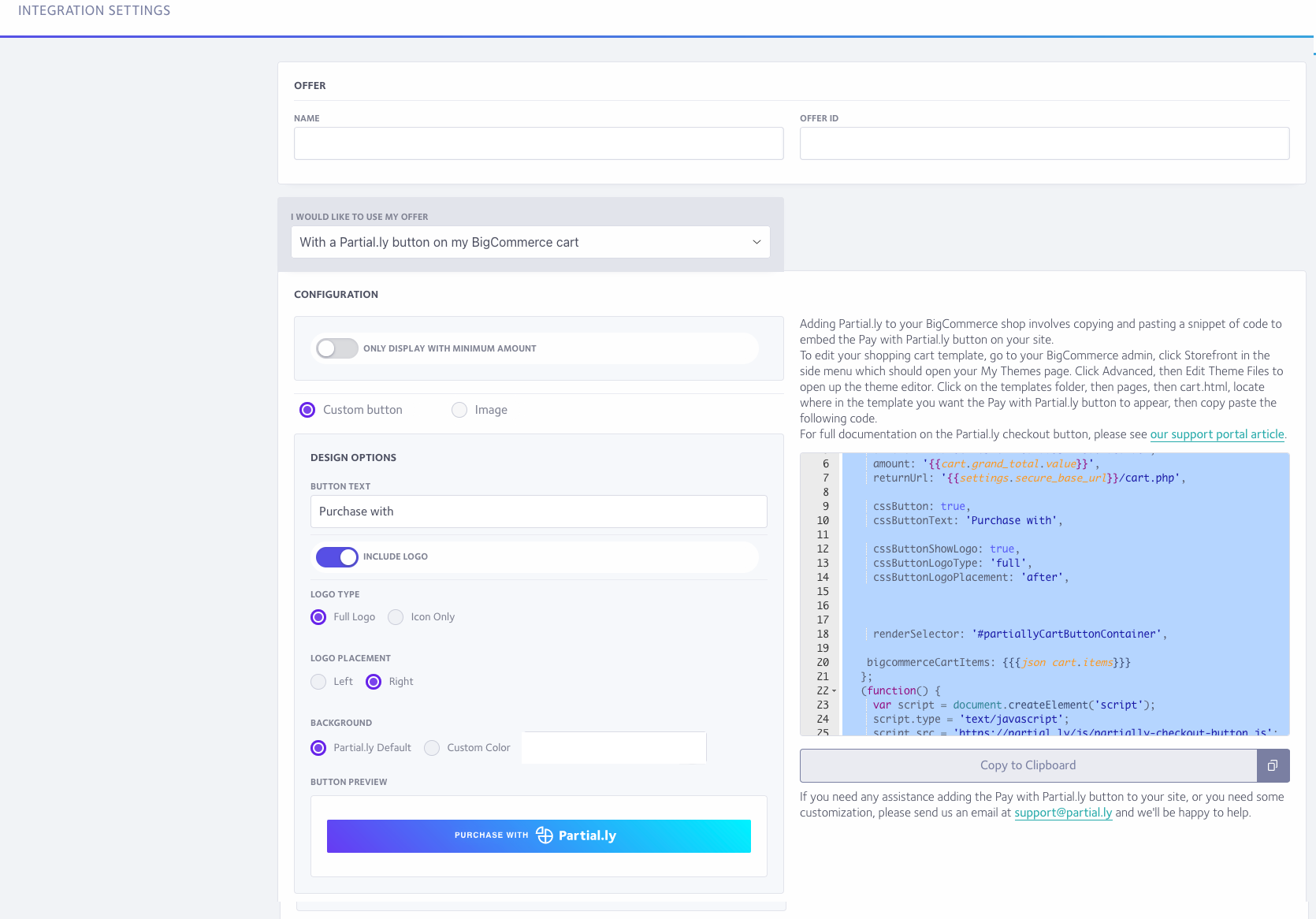Click code line with returnUrl setting
1316x919 pixels.
pos(1029,478)
